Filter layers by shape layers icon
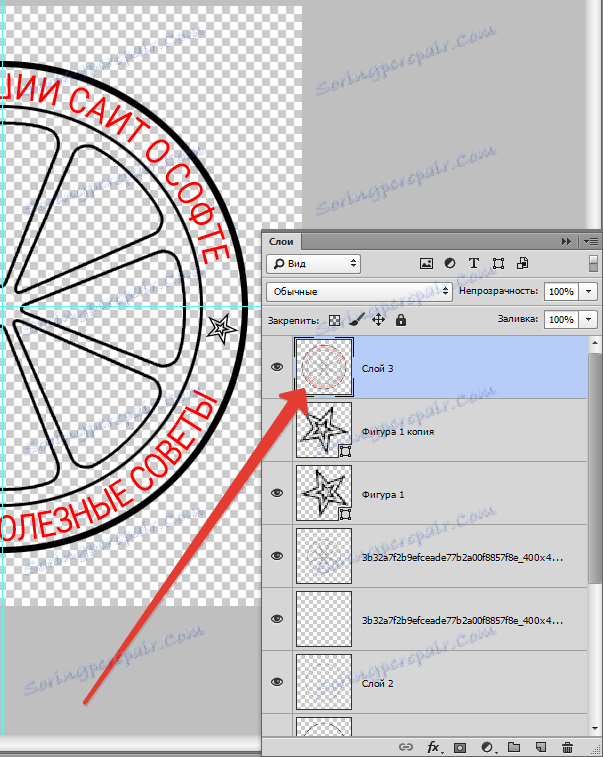603x757 pixels. point(498,264)
